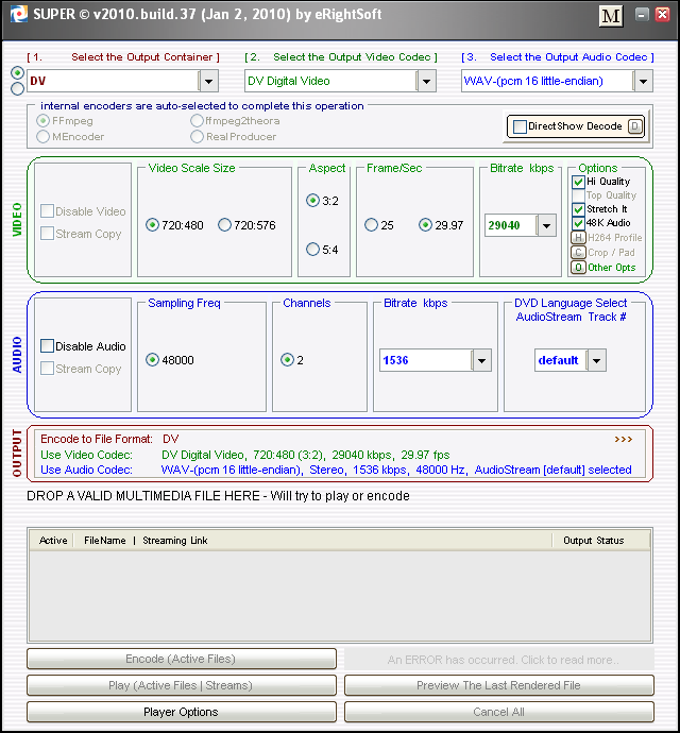Choose 720:576 video scale size
This screenshot has width=680, height=733.
click(225, 225)
